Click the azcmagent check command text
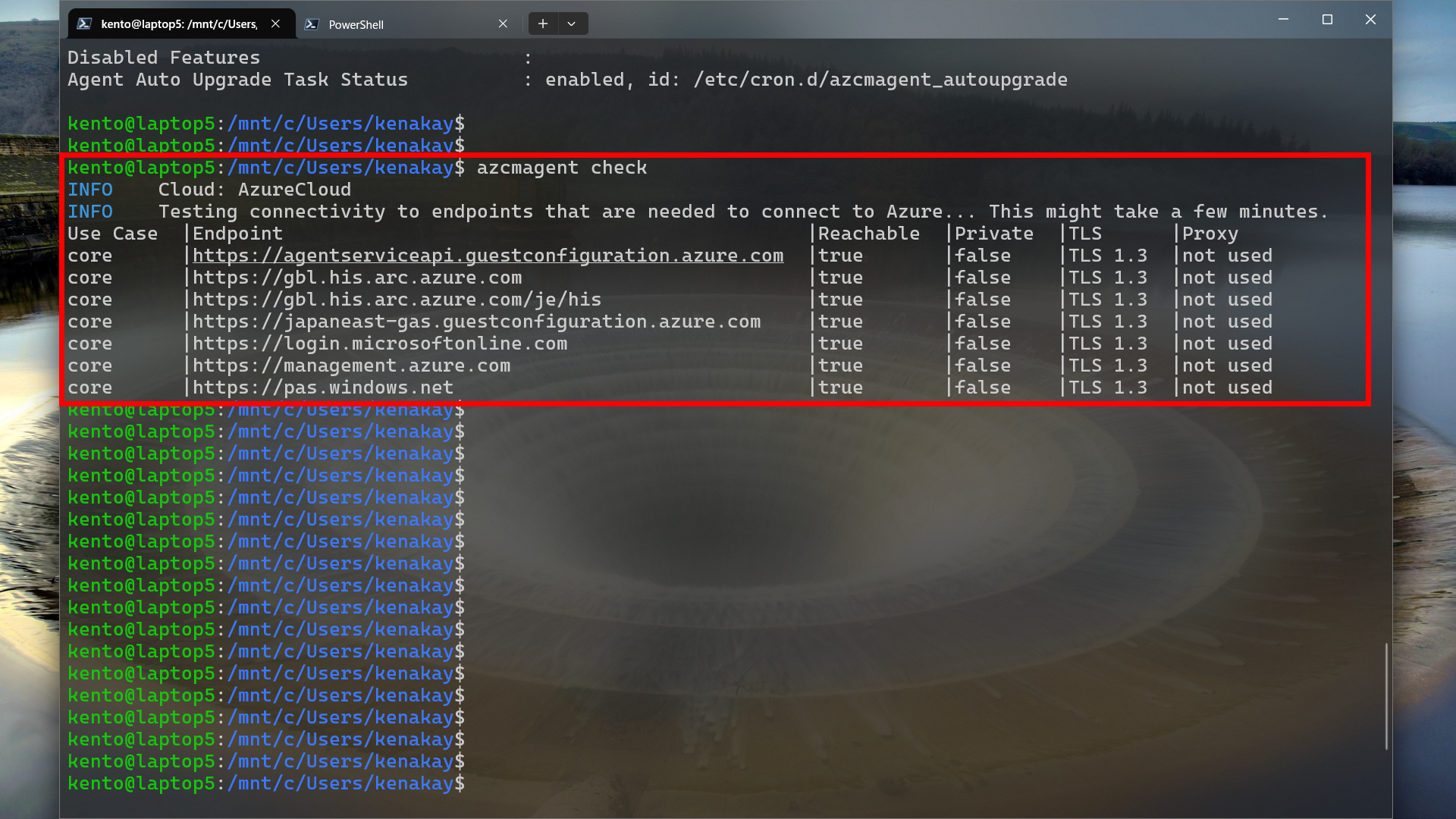1456x819 pixels. (561, 168)
